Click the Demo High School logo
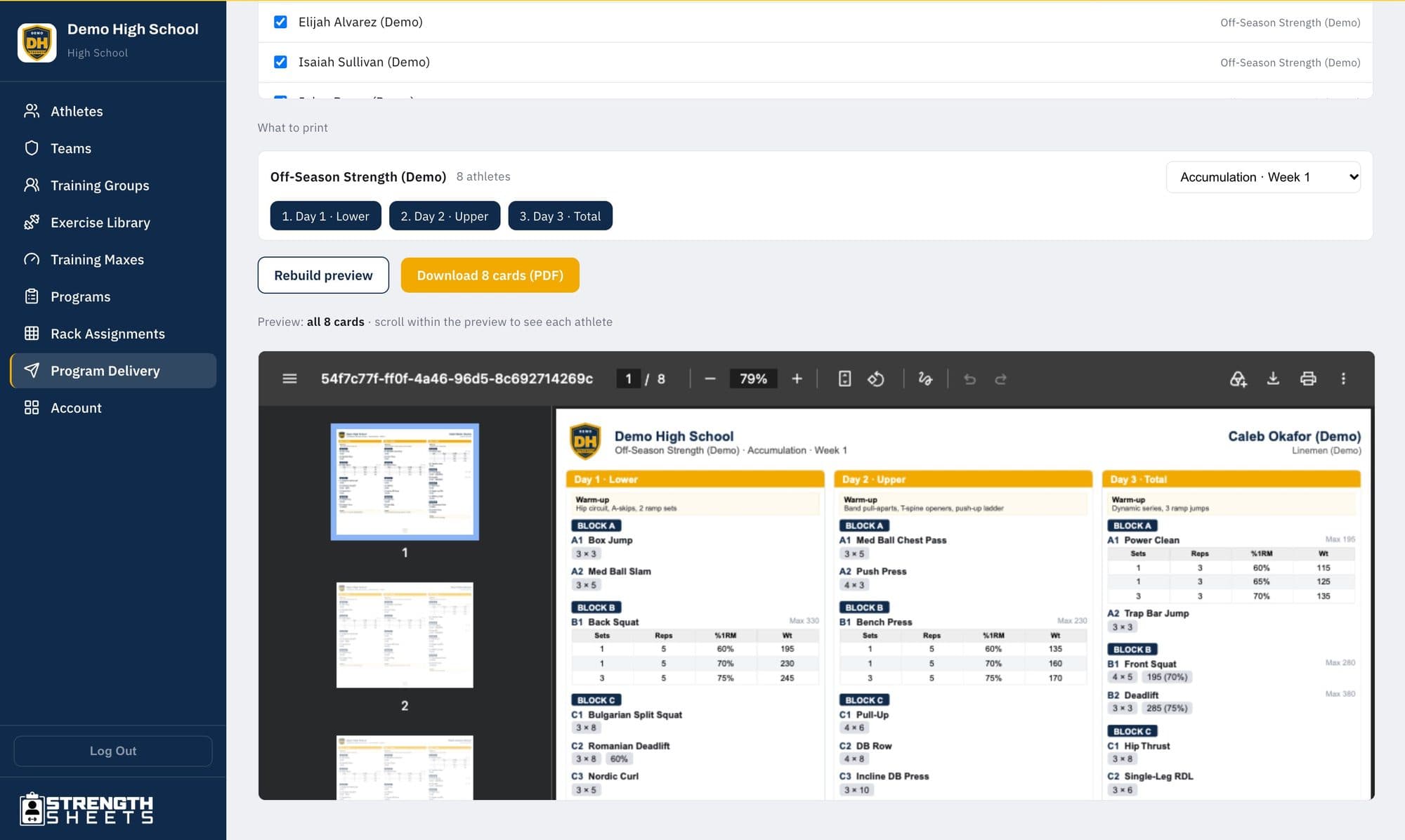 [37, 42]
